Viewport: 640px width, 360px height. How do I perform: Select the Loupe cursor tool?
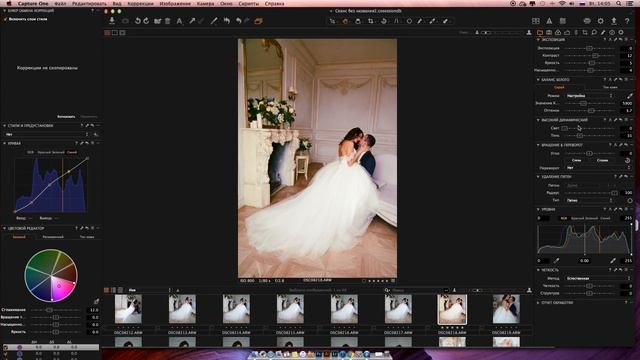pyautogui.click(x=358, y=21)
